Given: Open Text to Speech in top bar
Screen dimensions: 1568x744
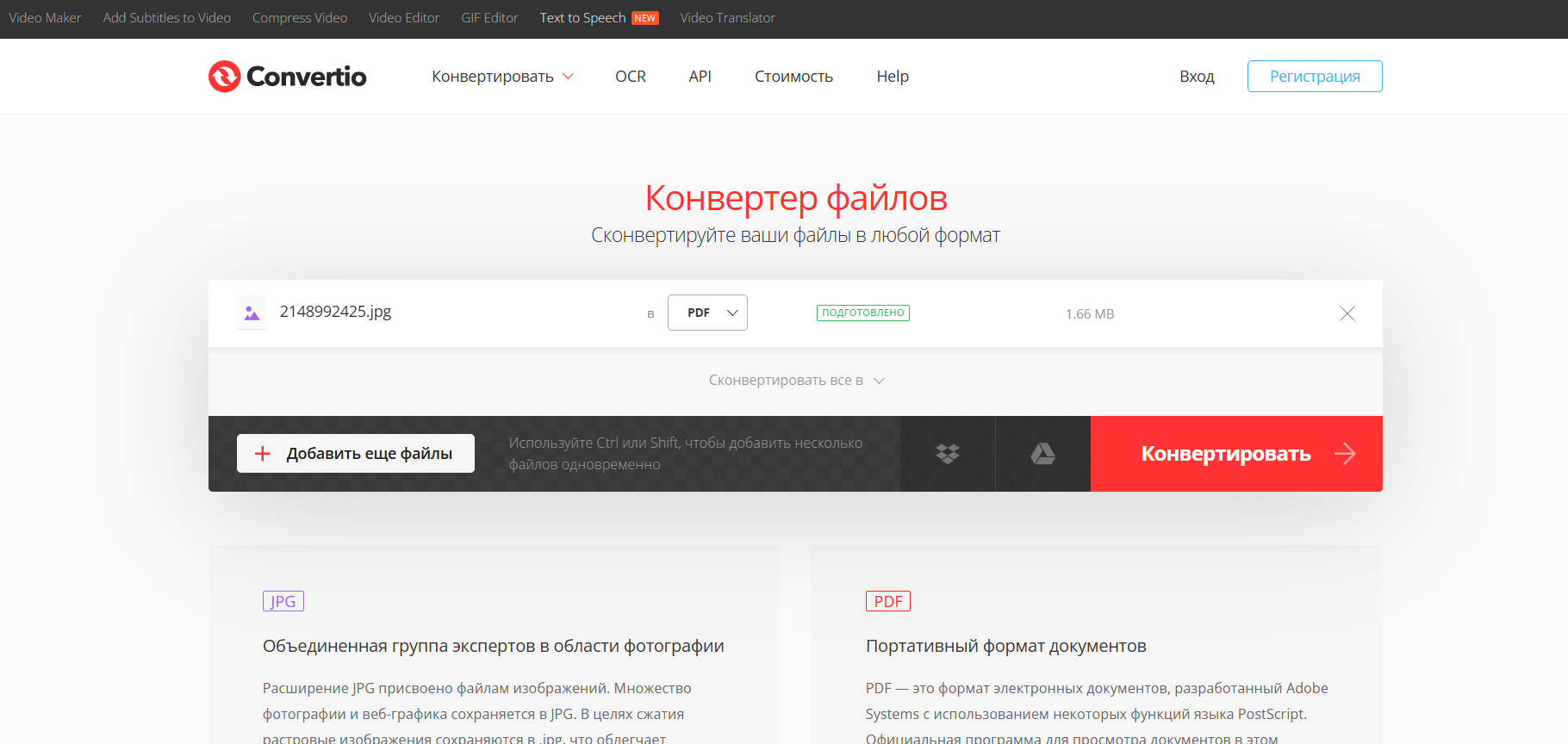Looking at the screenshot, I should coord(583,18).
